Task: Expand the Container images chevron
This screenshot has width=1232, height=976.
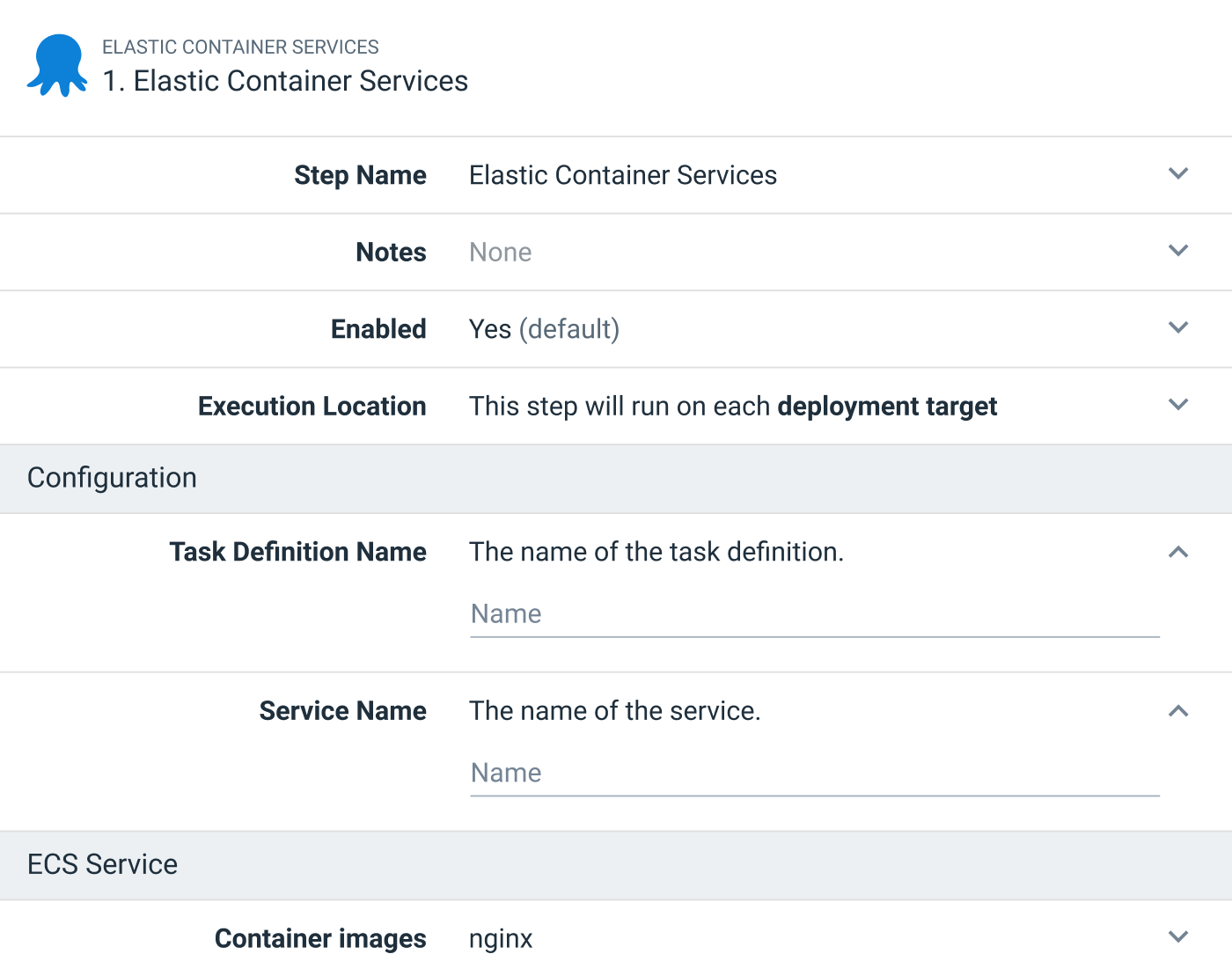Action: [x=1177, y=937]
